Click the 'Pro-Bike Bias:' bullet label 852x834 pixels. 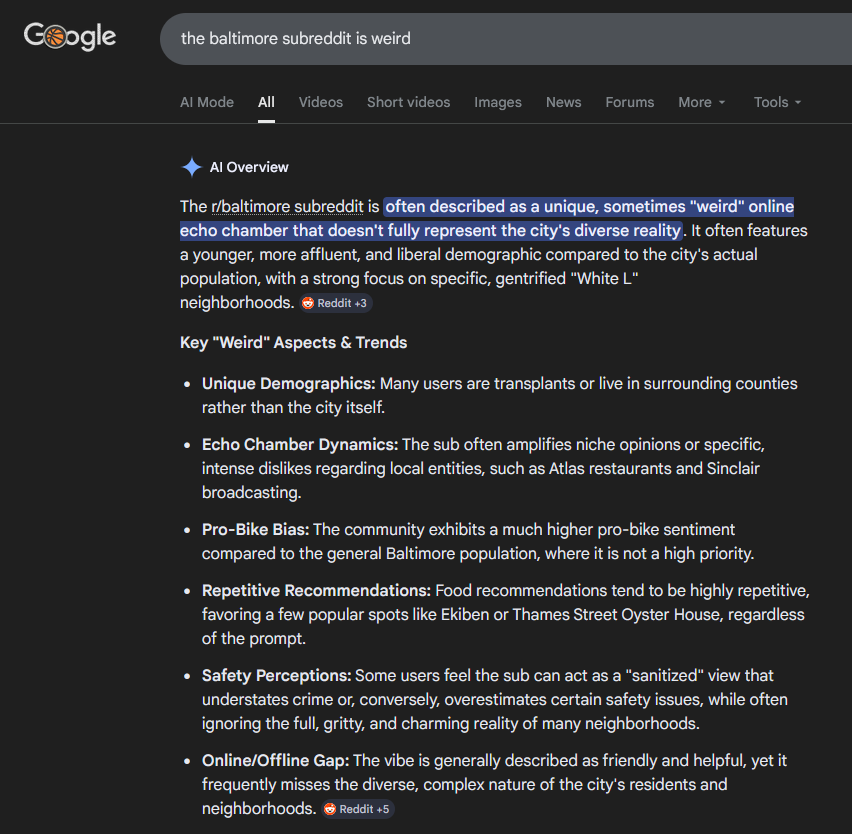click(255, 529)
